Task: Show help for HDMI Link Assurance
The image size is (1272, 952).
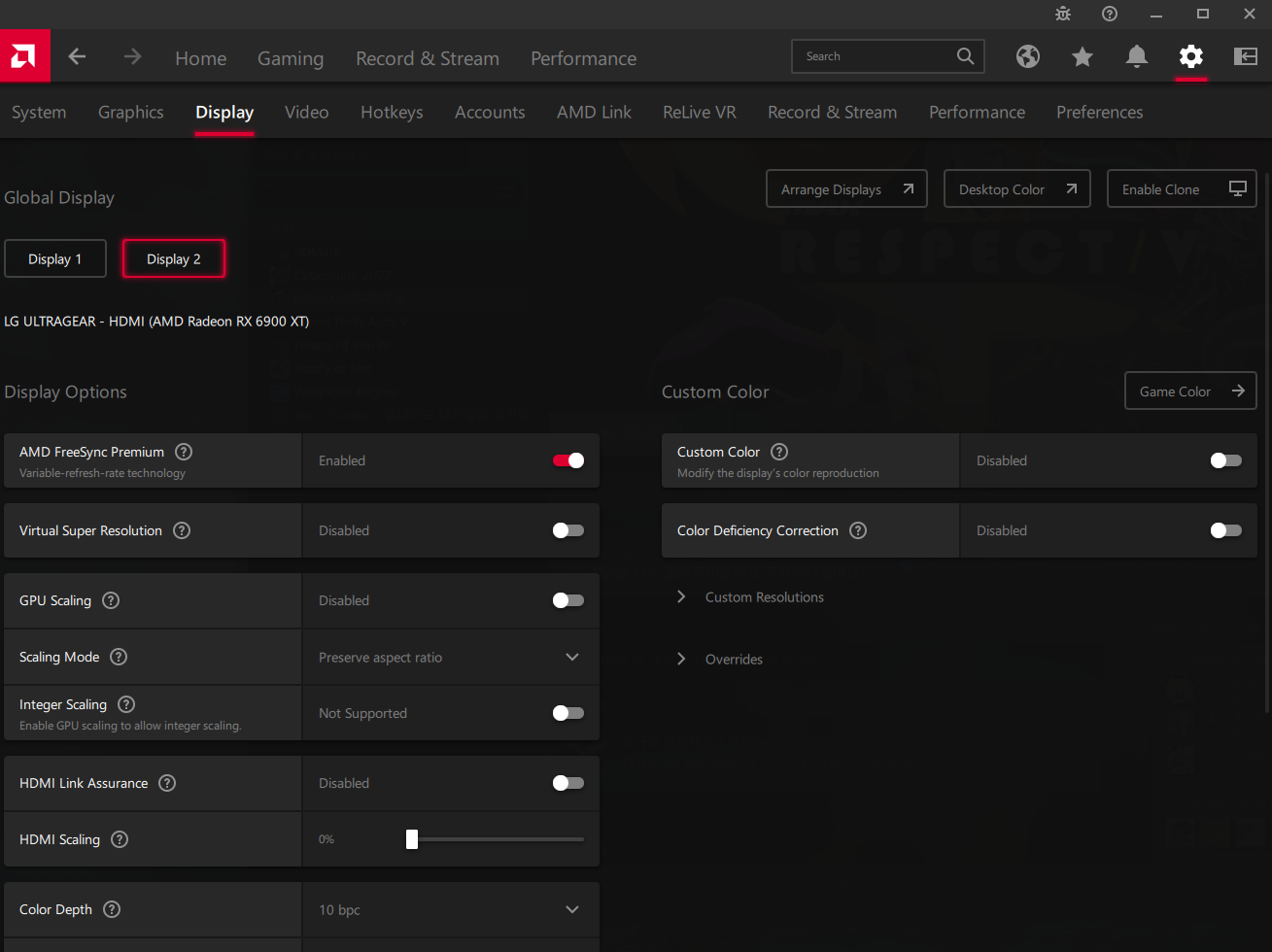Action: (167, 783)
